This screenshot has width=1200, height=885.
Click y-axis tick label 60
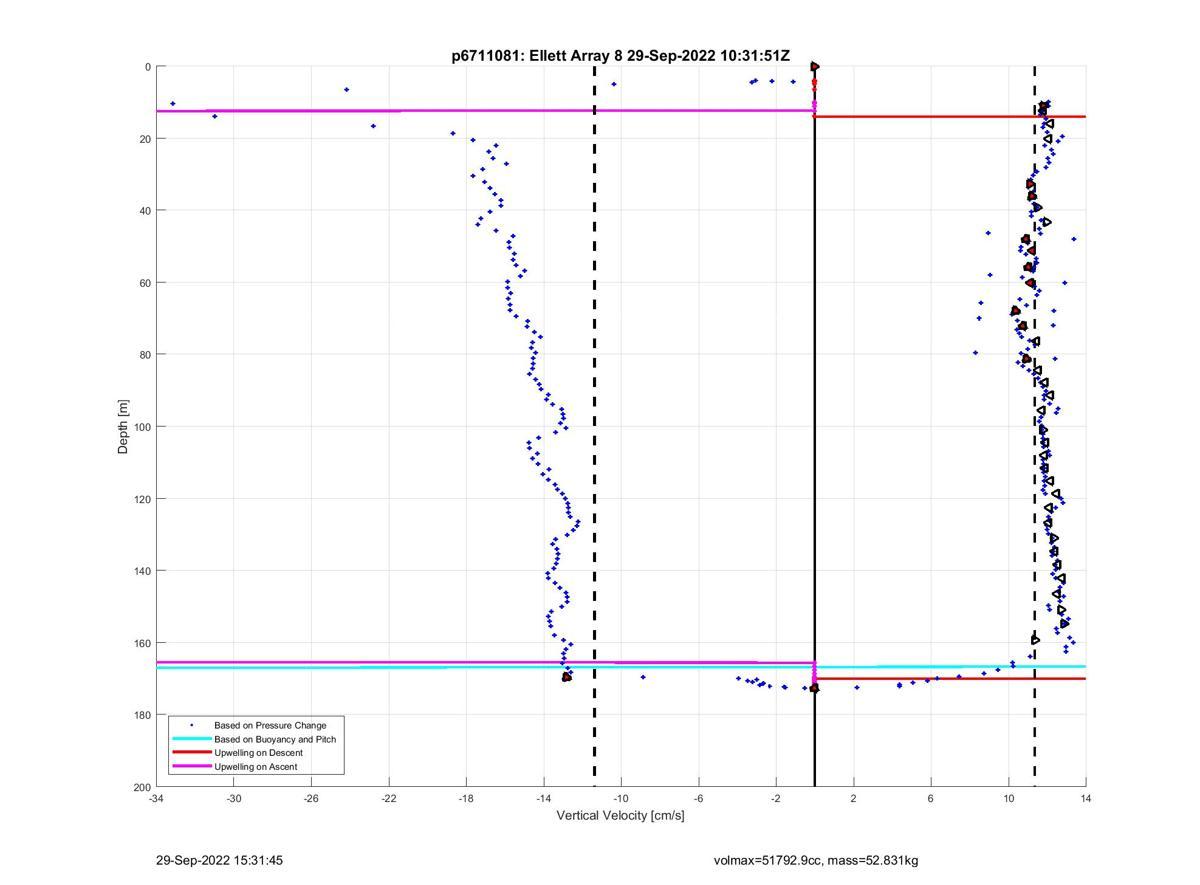point(145,283)
